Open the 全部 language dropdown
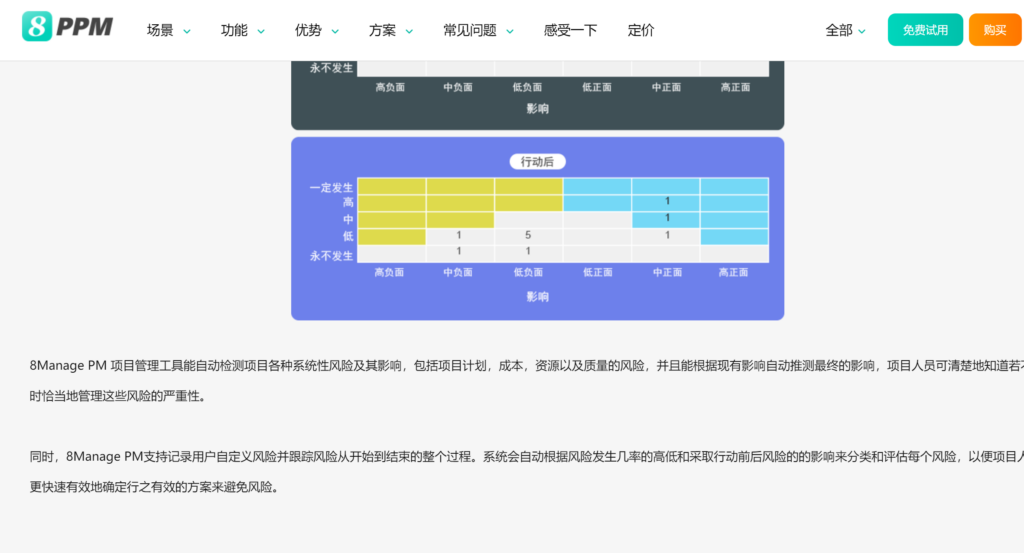 click(x=845, y=30)
